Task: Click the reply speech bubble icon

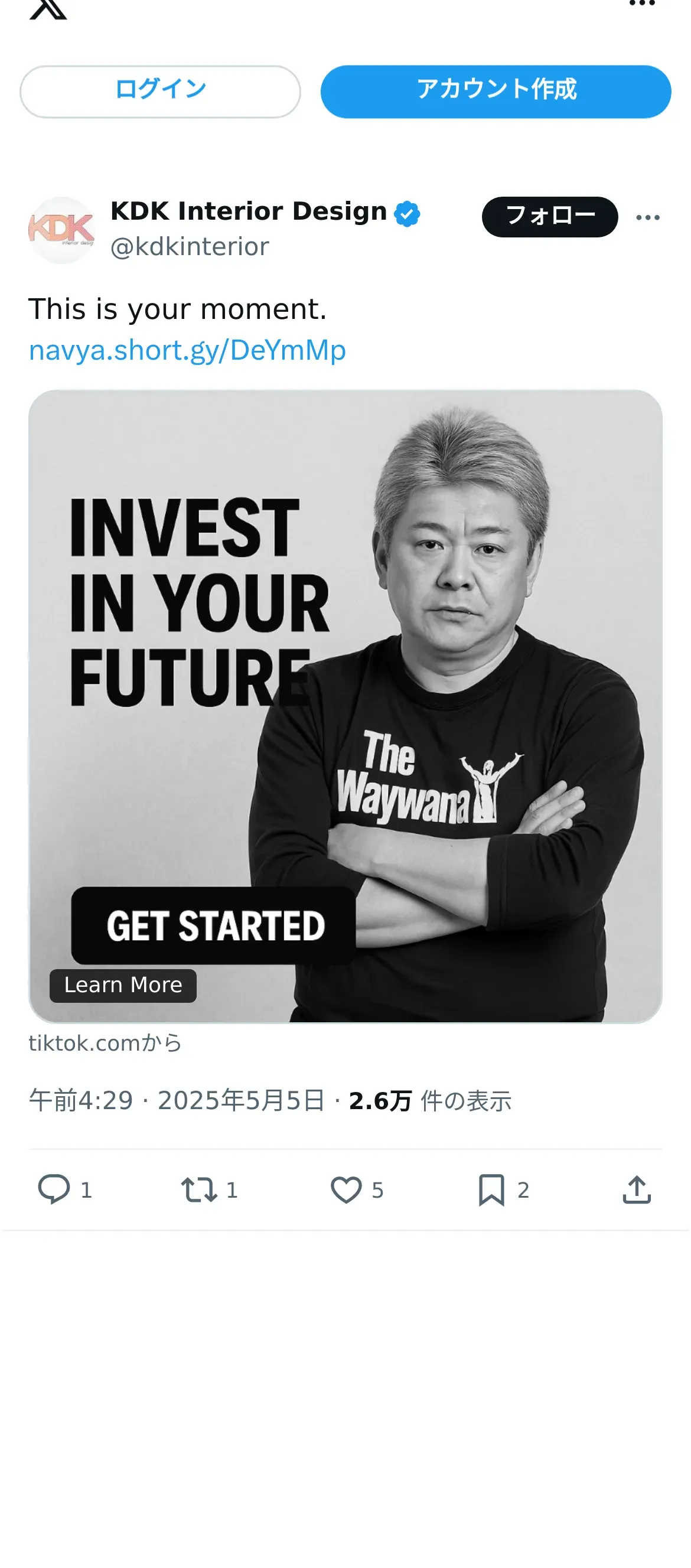Action: pos(54,1189)
